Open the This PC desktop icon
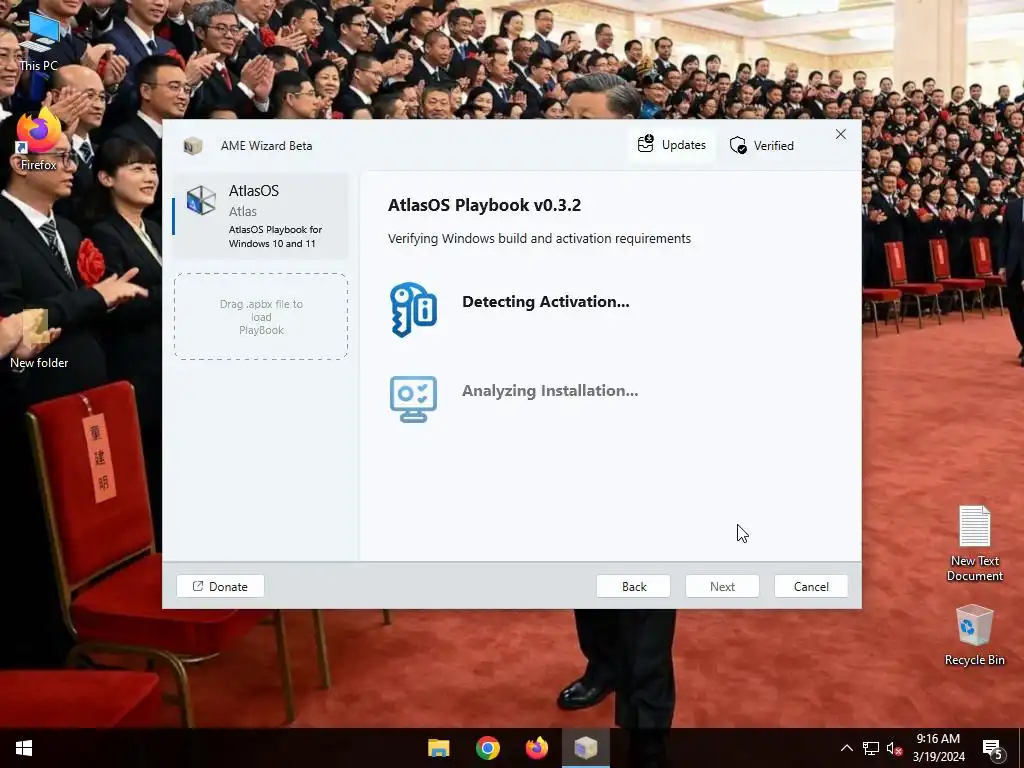The image size is (1024, 768). point(39,40)
